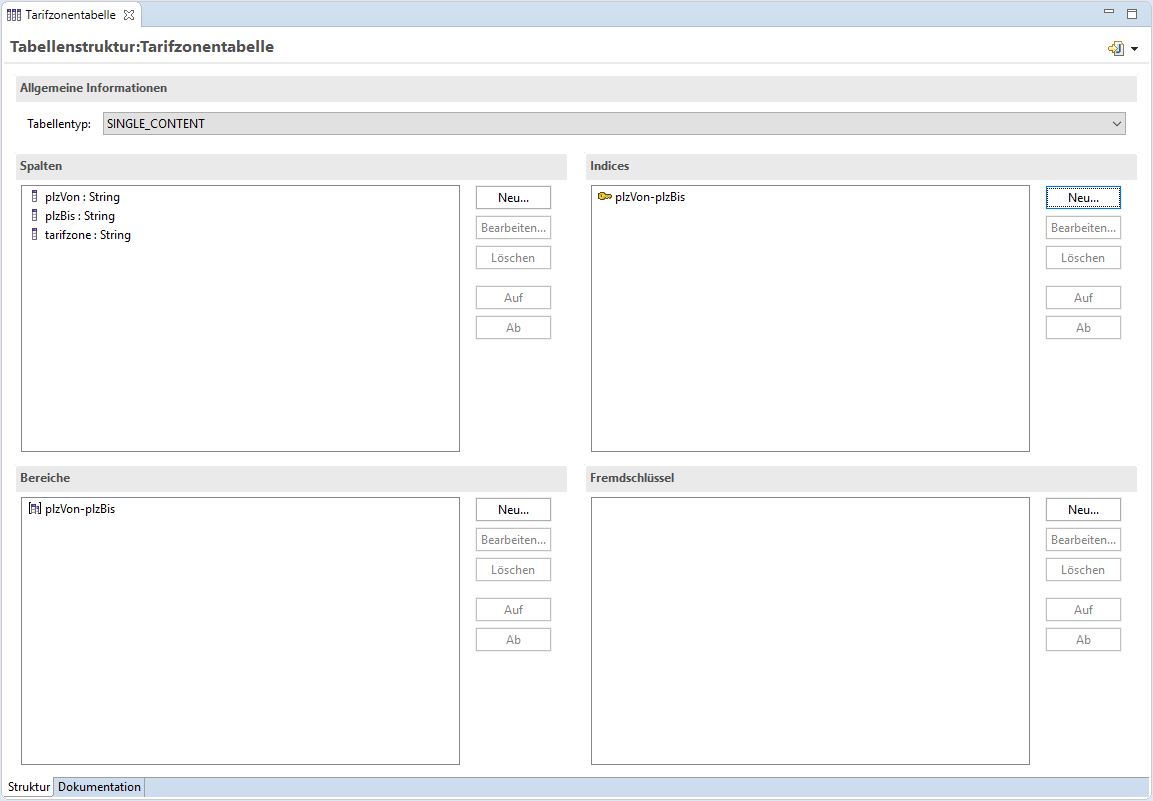Viewport: 1153px width, 801px height.
Task: Click the key icon of the plzVon-plzBis index
Action: click(604, 197)
